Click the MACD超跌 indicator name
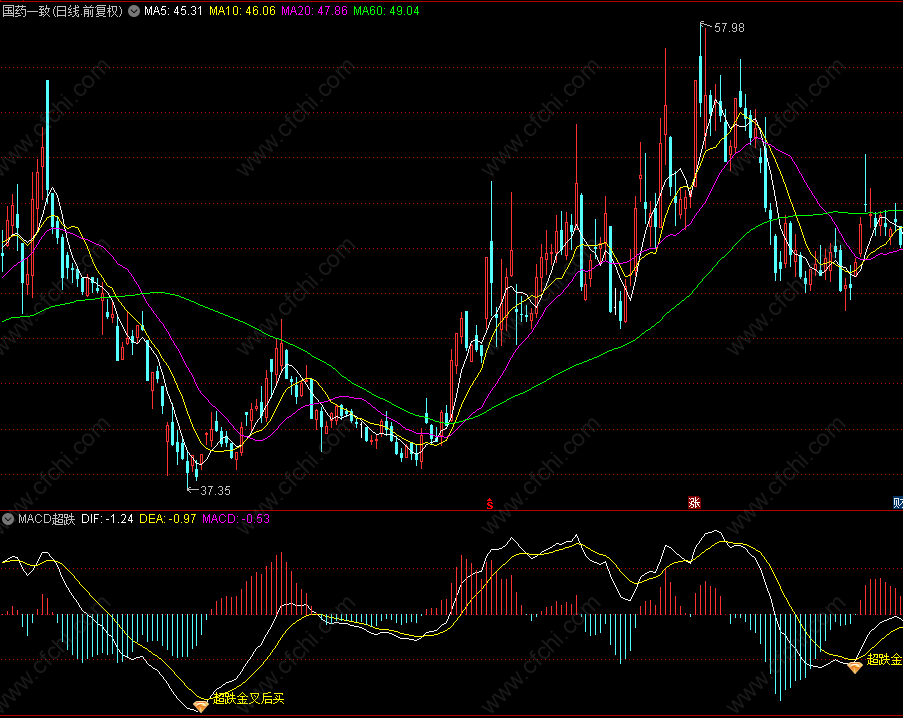The width and height of the screenshot is (903, 718). point(47,519)
